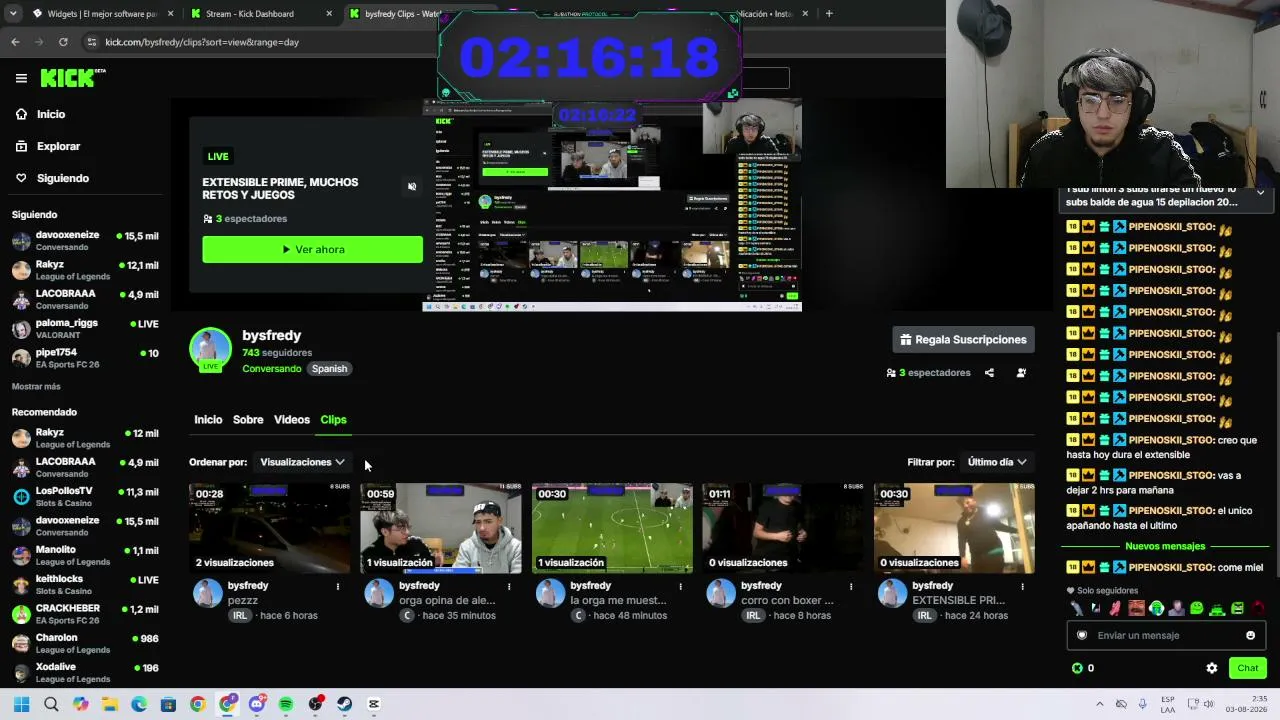Image resolution: width=1280 pixels, height=720 pixels.
Task: Open options for the 'EXTENSIBLE PRI...' clip
Action: click(x=1022, y=586)
